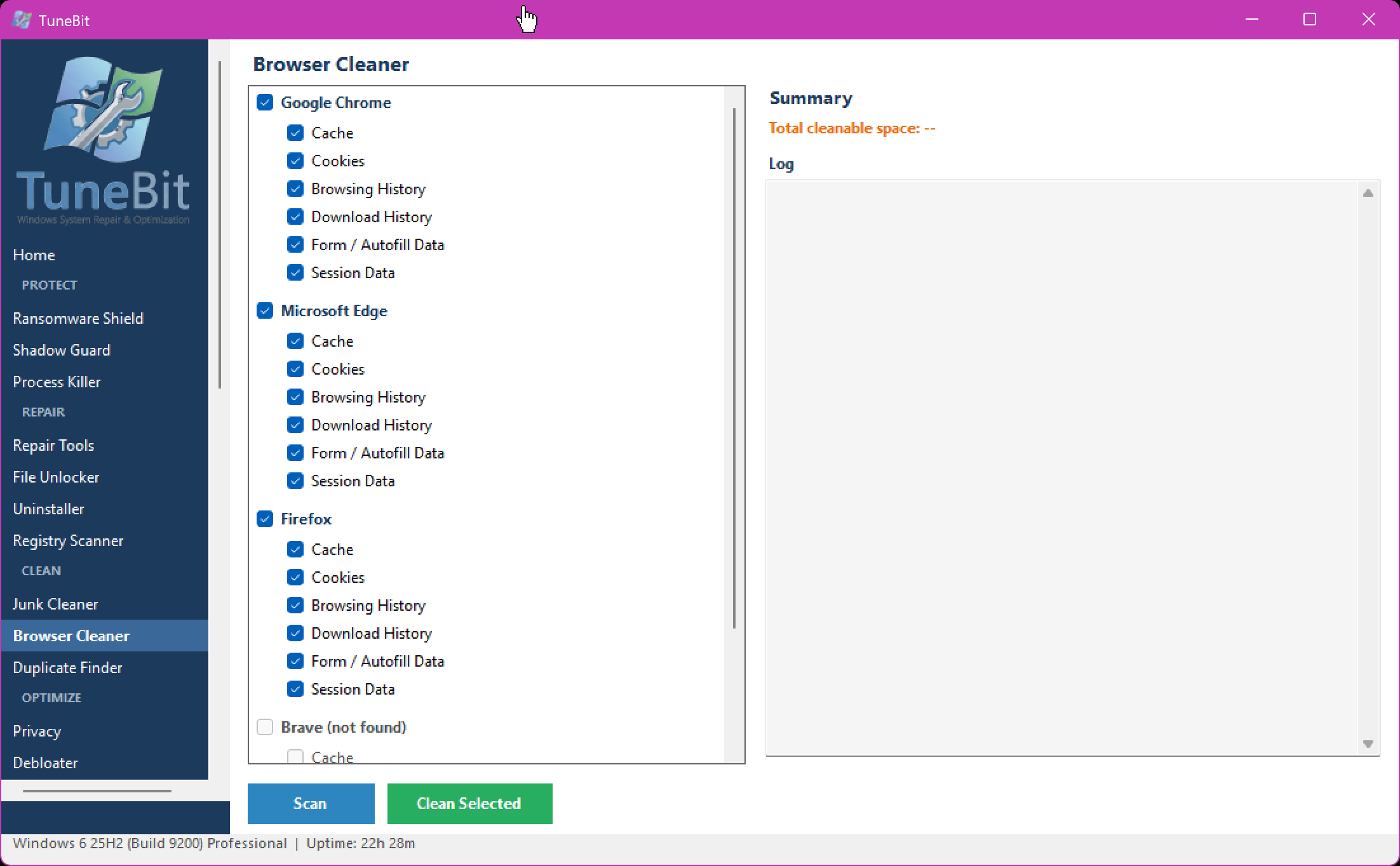The width and height of the screenshot is (1400, 866).
Task: Check the Brave (not found) checkbox
Action: pyautogui.click(x=265, y=727)
